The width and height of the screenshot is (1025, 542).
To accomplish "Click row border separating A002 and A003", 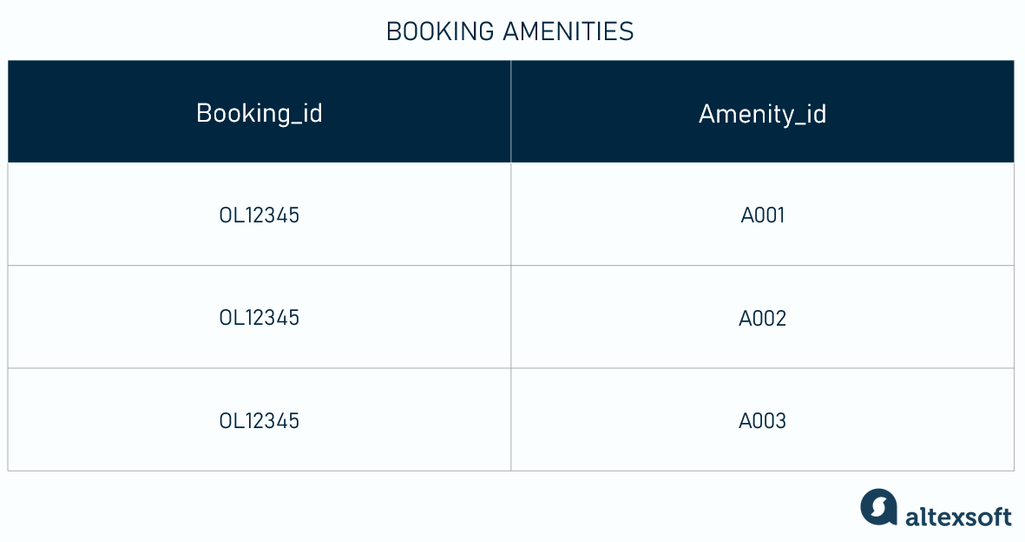I will [x=762, y=368].
